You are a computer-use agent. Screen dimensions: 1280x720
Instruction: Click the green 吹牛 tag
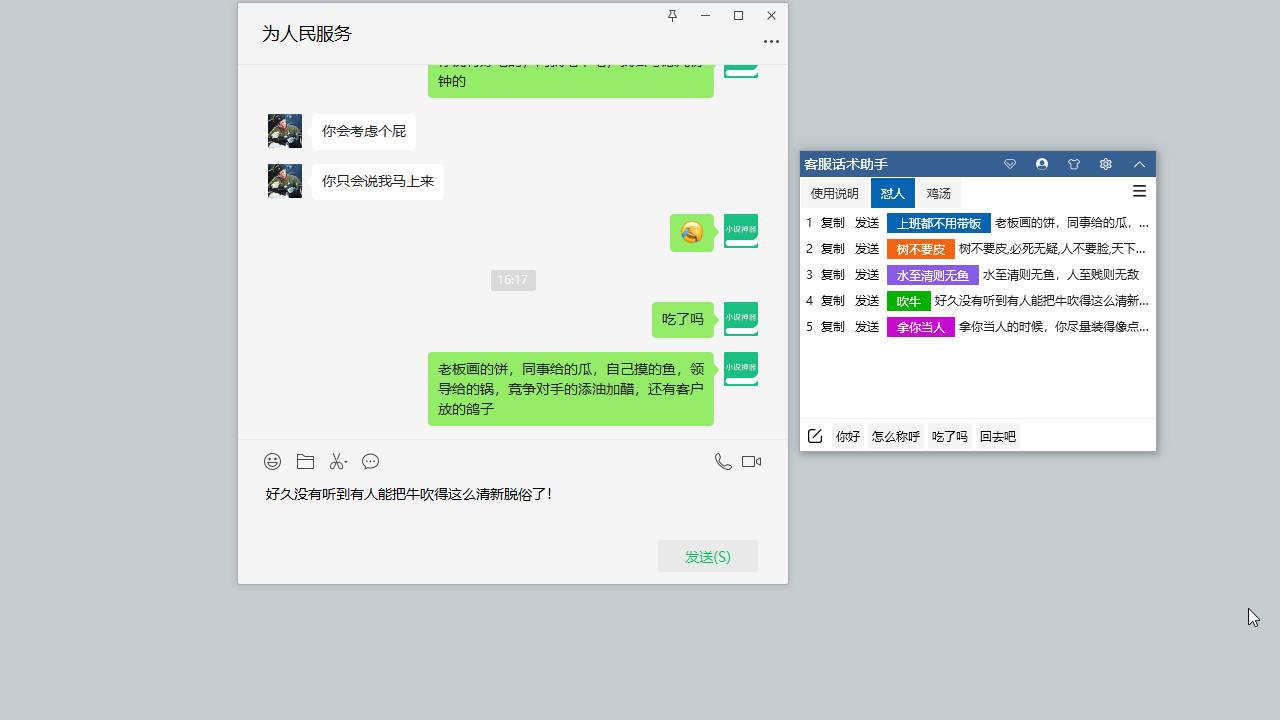point(909,301)
